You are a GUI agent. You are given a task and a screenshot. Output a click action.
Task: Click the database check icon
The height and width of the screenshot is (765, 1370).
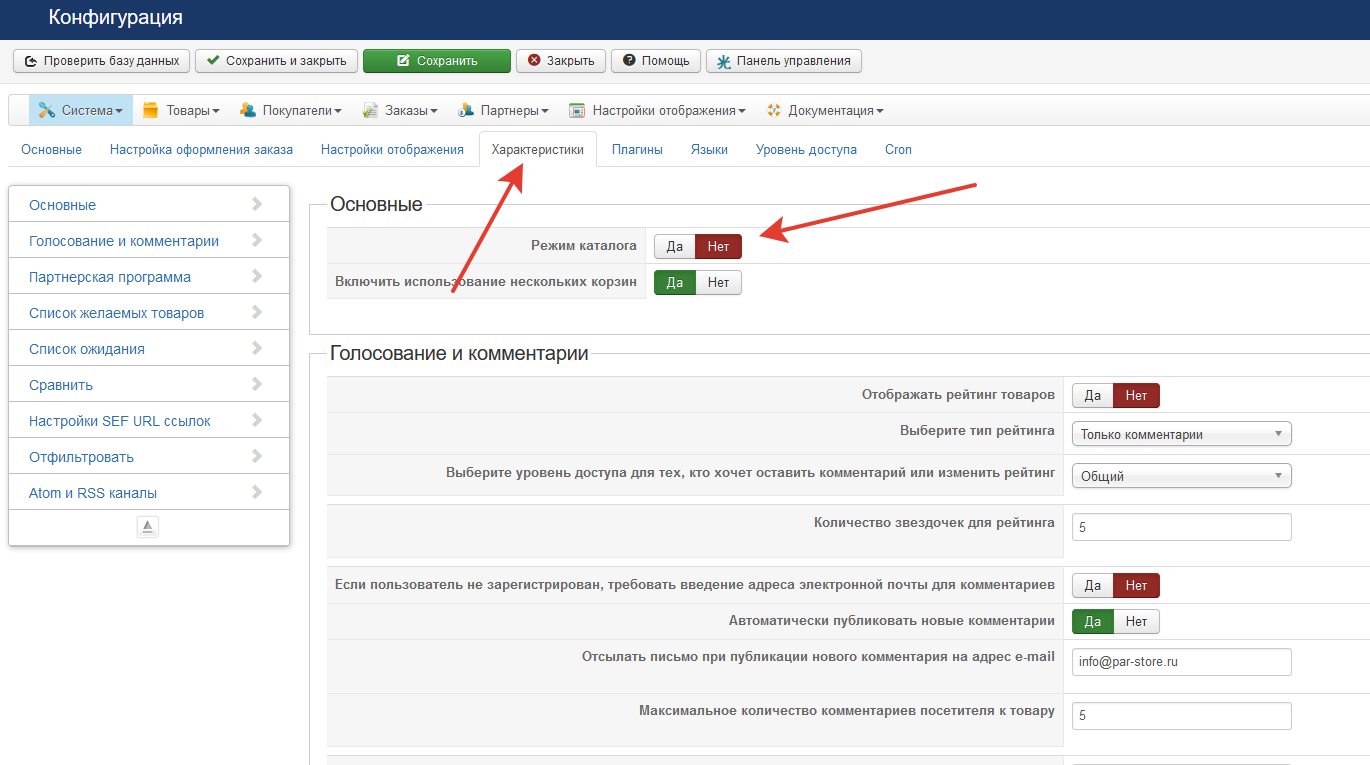tap(30, 61)
